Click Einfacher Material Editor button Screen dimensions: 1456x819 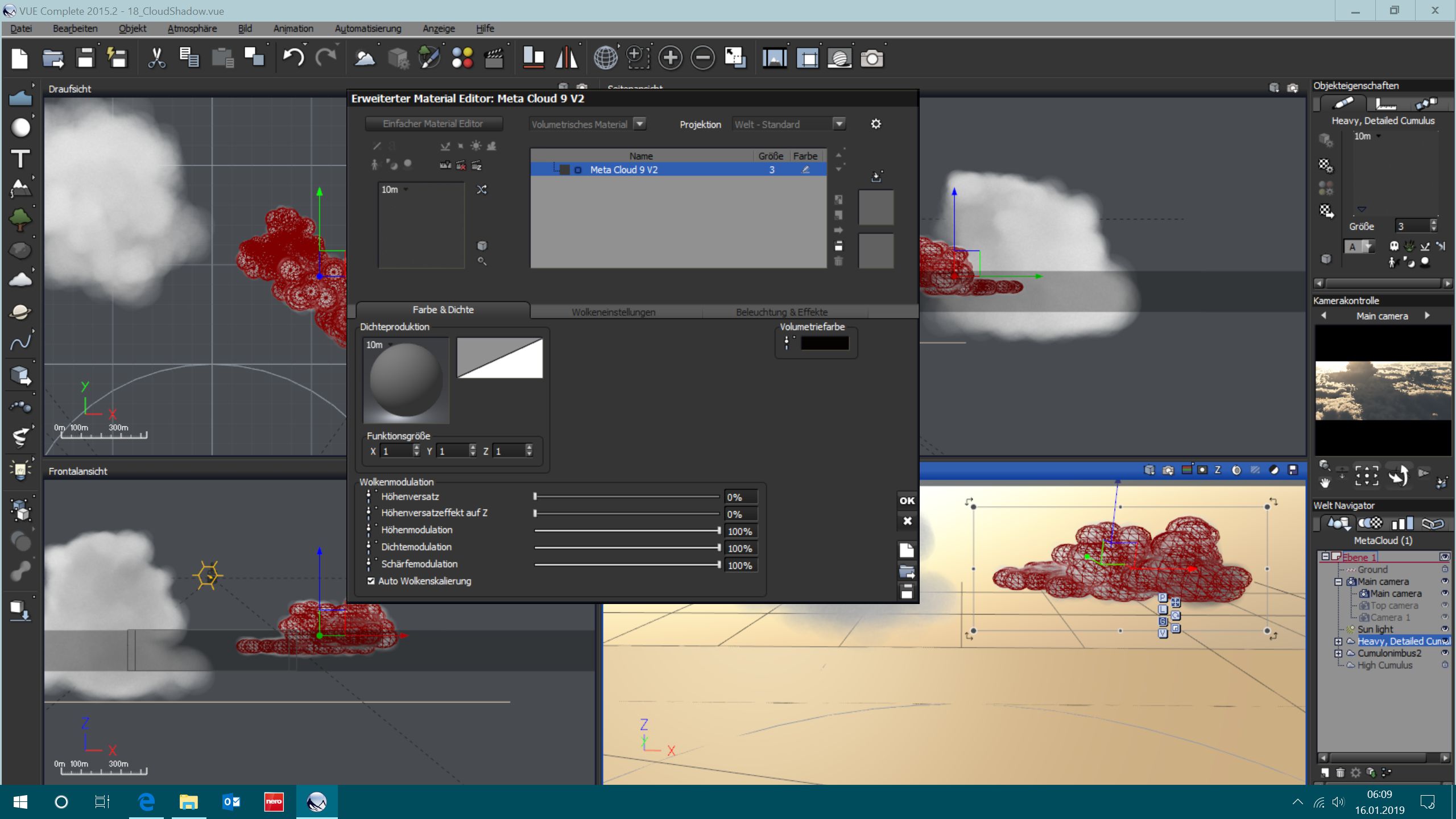point(433,123)
